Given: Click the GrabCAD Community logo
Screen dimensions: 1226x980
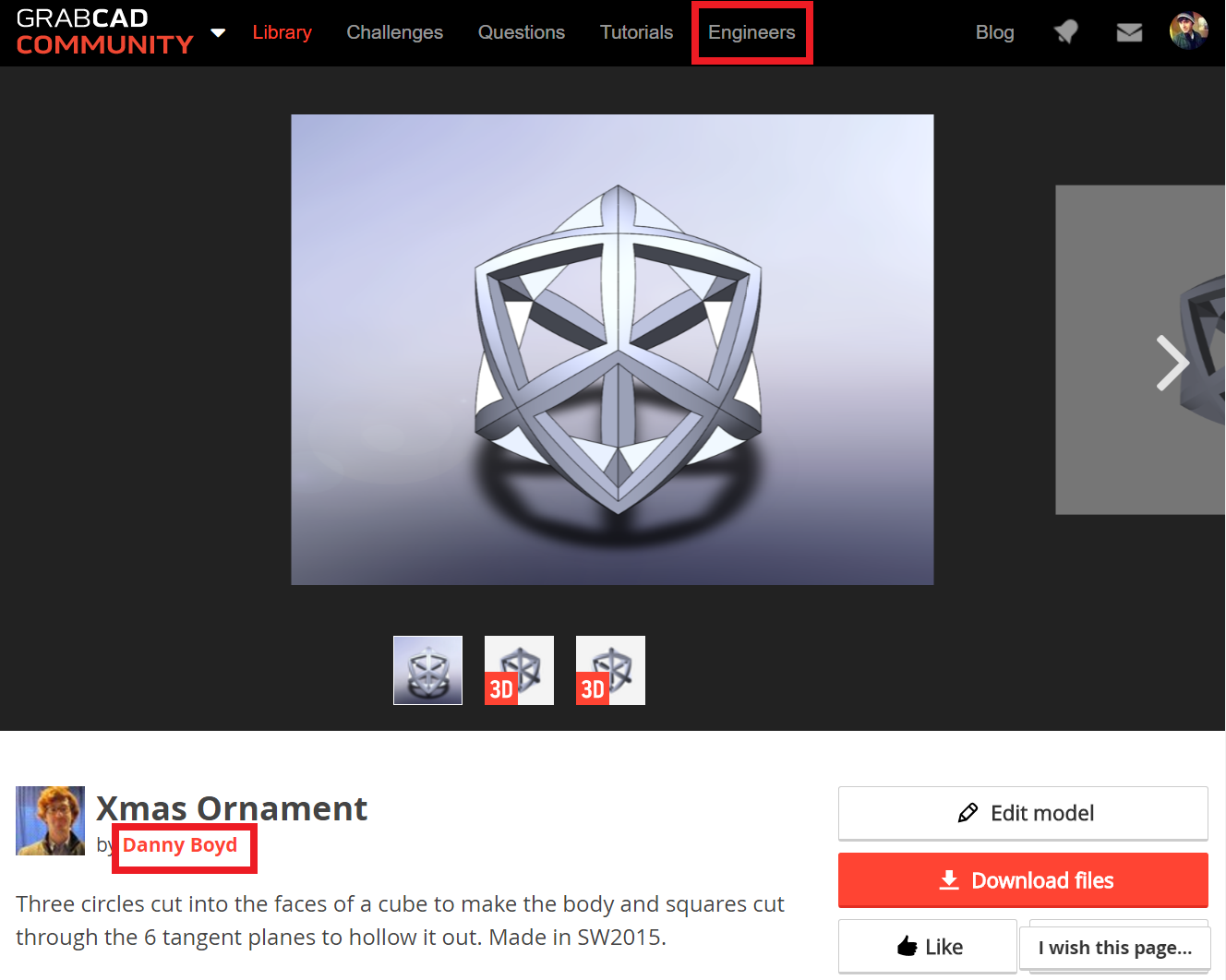Looking at the screenshot, I should pyautogui.click(x=104, y=32).
